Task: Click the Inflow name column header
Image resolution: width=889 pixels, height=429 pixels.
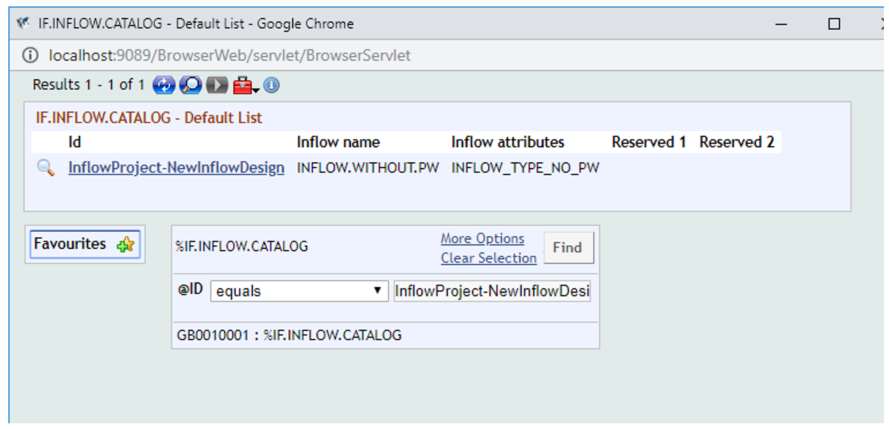Action: (x=338, y=142)
